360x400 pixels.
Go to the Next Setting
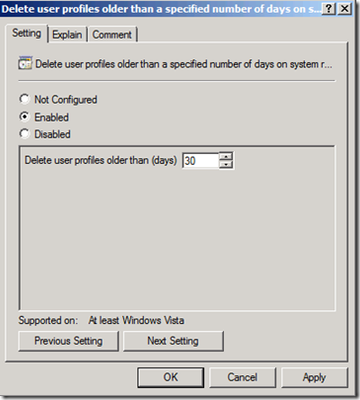(x=173, y=341)
